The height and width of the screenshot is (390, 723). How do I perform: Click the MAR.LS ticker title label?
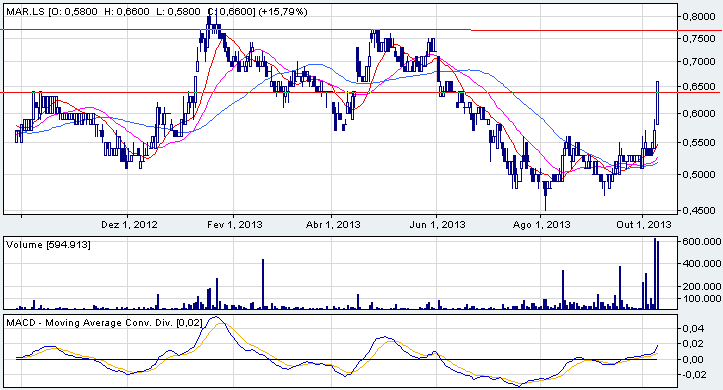pos(157,12)
